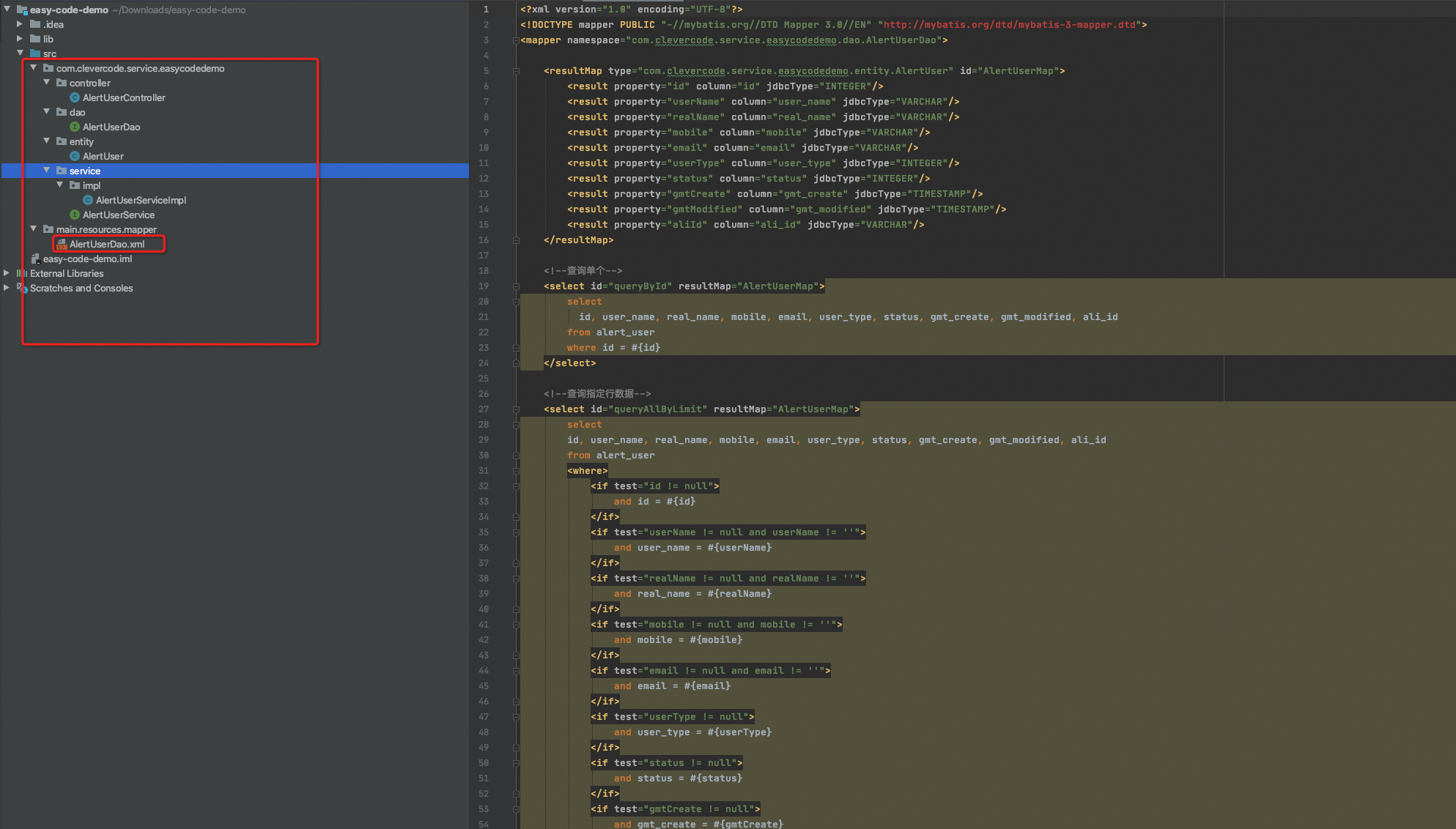Click the AlertUserController class icon
The image size is (1456, 829).
[x=74, y=97]
